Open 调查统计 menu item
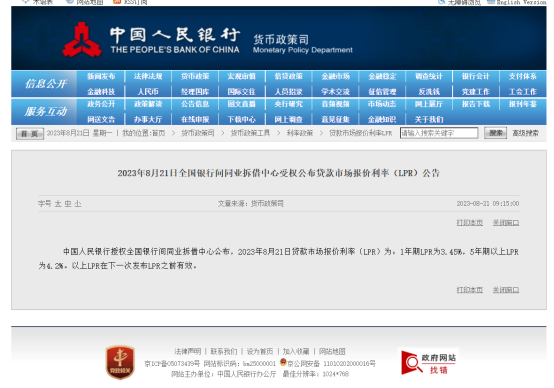Screen dimensions: 554x388 (x=429, y=76)
